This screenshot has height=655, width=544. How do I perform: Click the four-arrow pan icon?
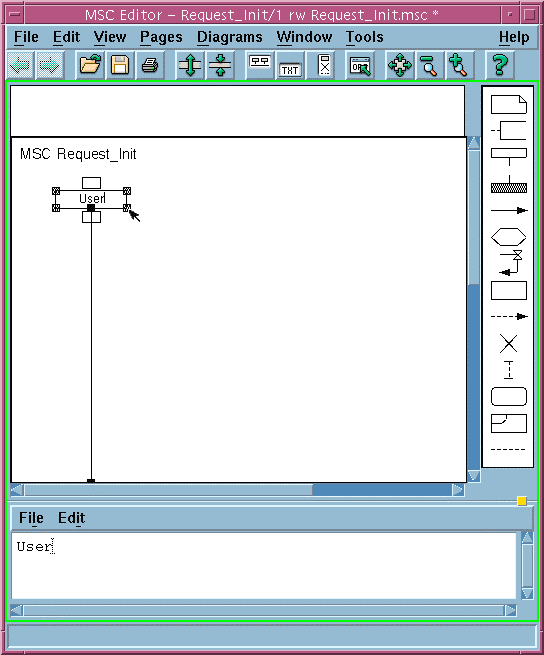coord(400,65)
